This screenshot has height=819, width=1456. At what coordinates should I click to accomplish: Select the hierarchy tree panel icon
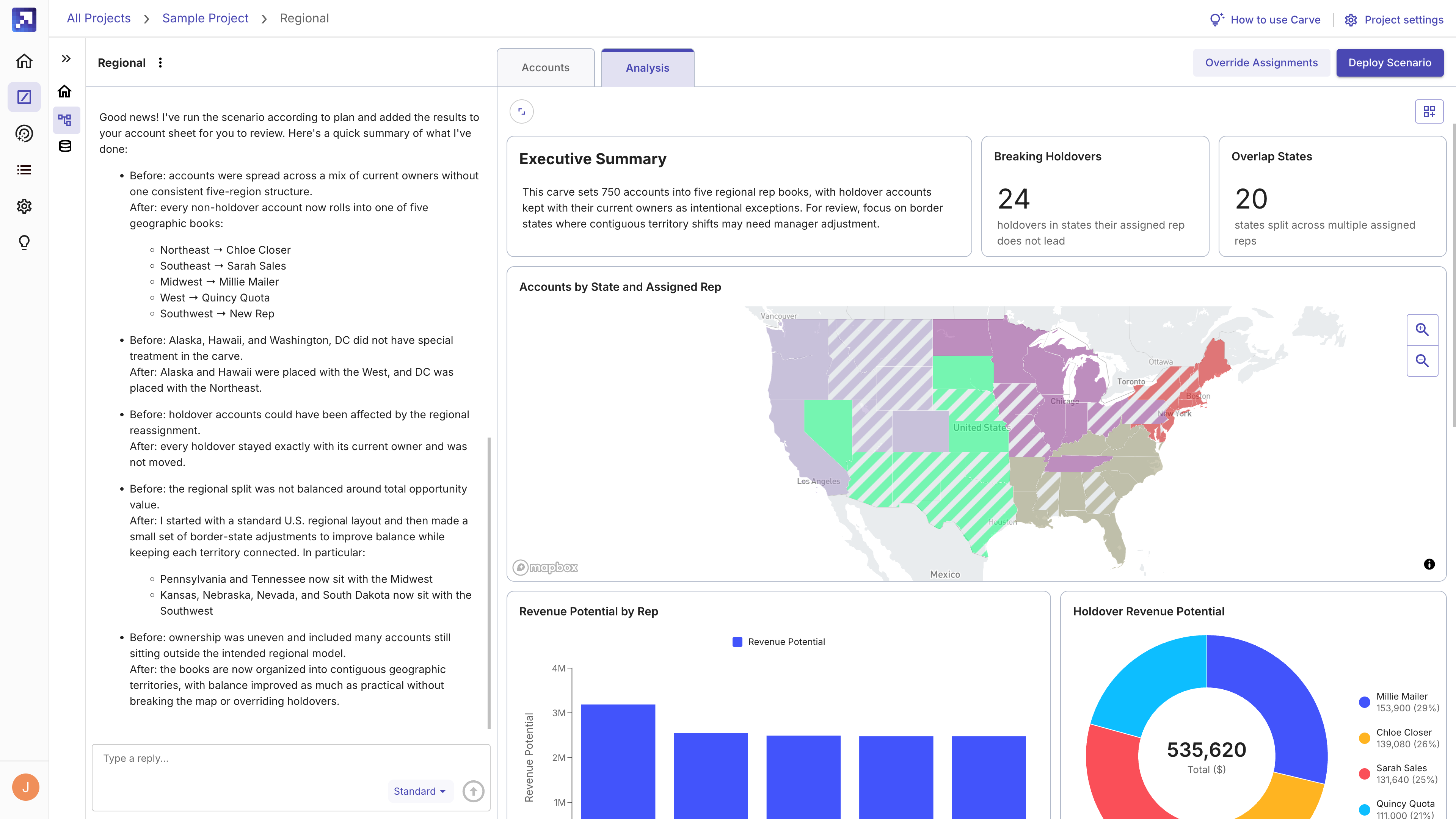click(65, 120)
